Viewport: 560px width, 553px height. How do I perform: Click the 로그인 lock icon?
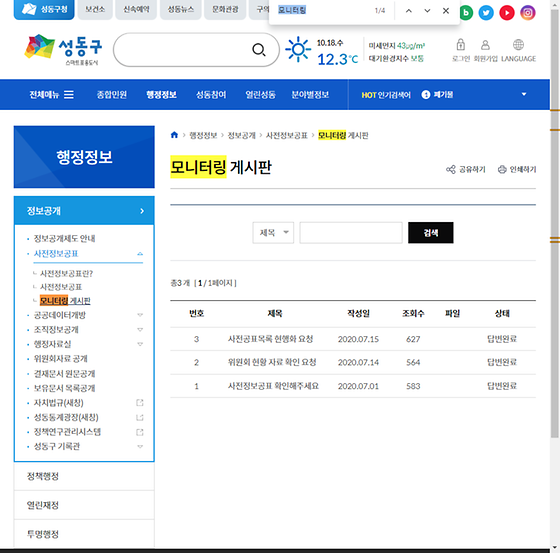pyautogui.click(x=461, y=45)
